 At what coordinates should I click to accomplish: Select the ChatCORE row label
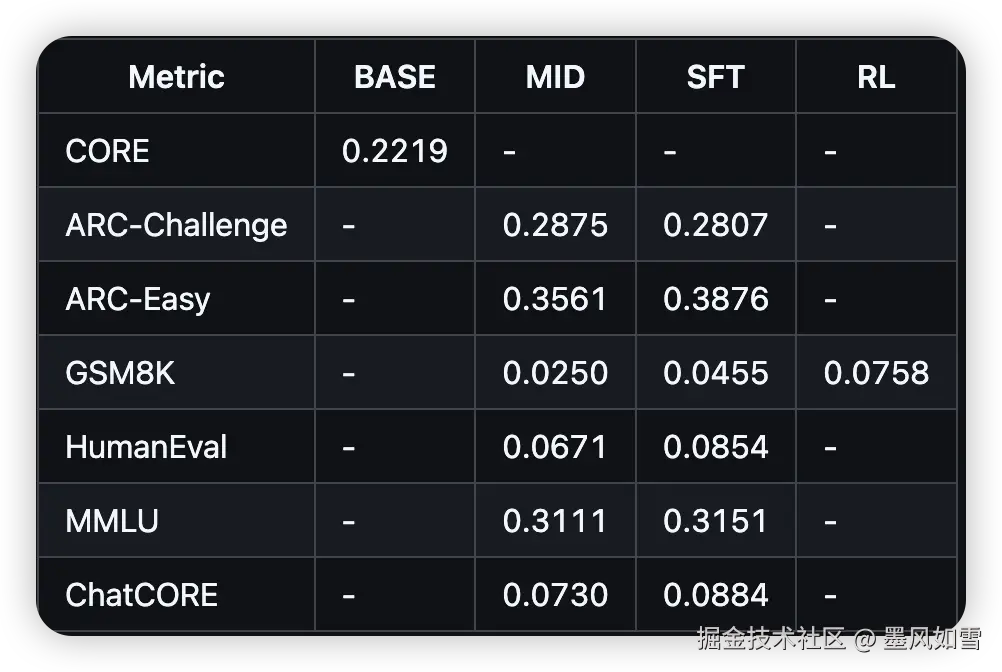point(141,595)
